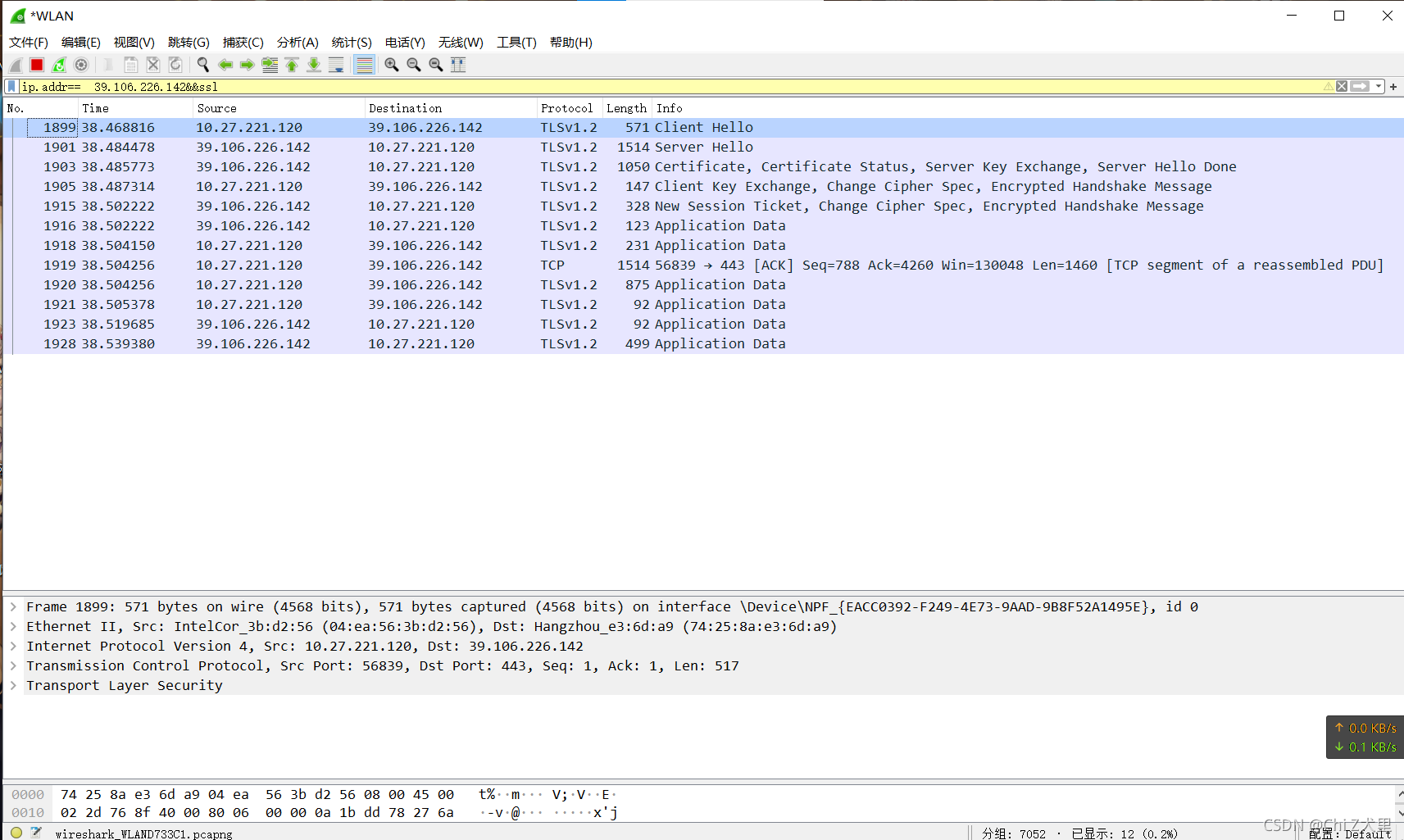Open the 跳转(G) menu
The width and height of the screenshot is (1404, 840).
[189, 42]
